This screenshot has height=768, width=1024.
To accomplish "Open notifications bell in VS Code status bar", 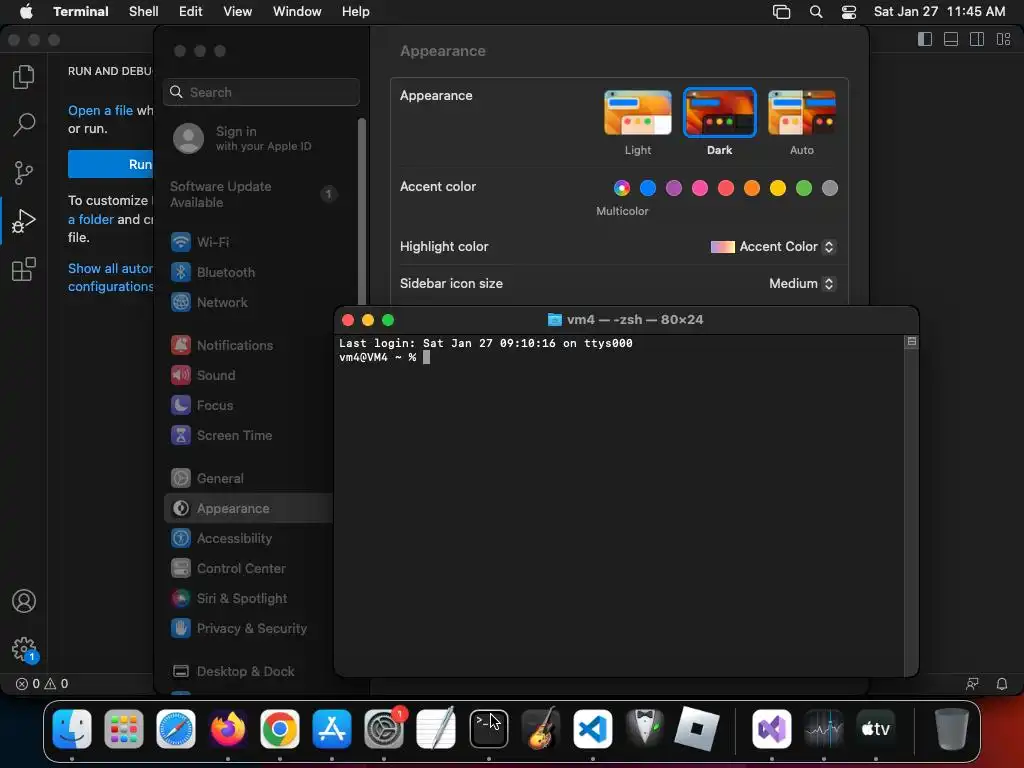I will pos(1001,684).
